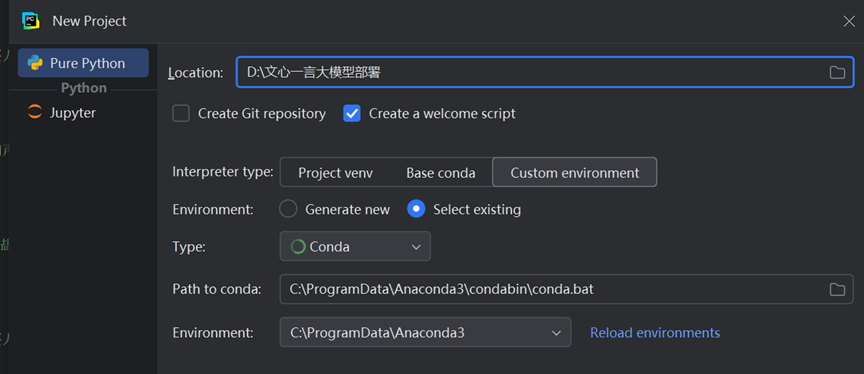Click the Python icon beside Pure Python
This screenshot has width=864, height=374.
[35, 63]
